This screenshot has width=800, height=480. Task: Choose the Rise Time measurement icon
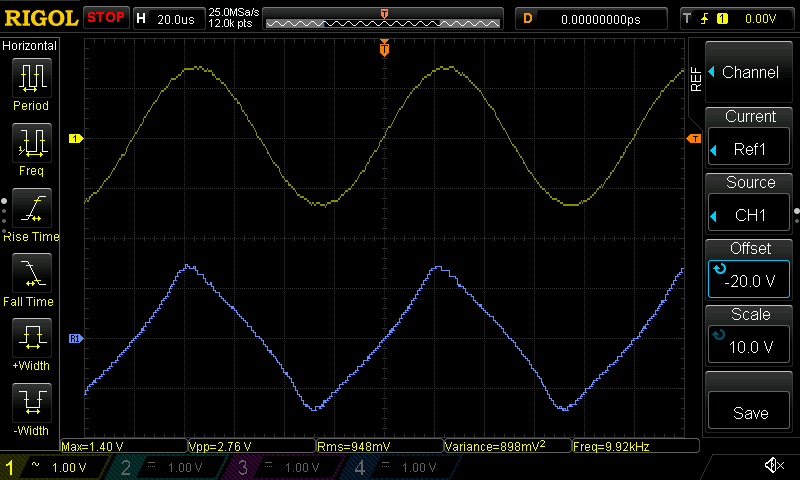point(31,209)
